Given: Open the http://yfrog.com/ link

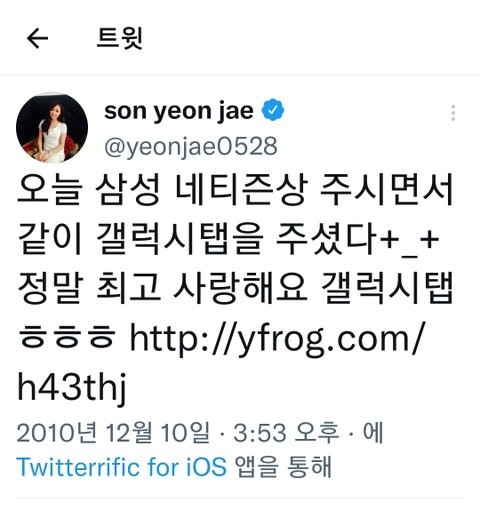Looking at the screenshot, I should click(276, 340).
